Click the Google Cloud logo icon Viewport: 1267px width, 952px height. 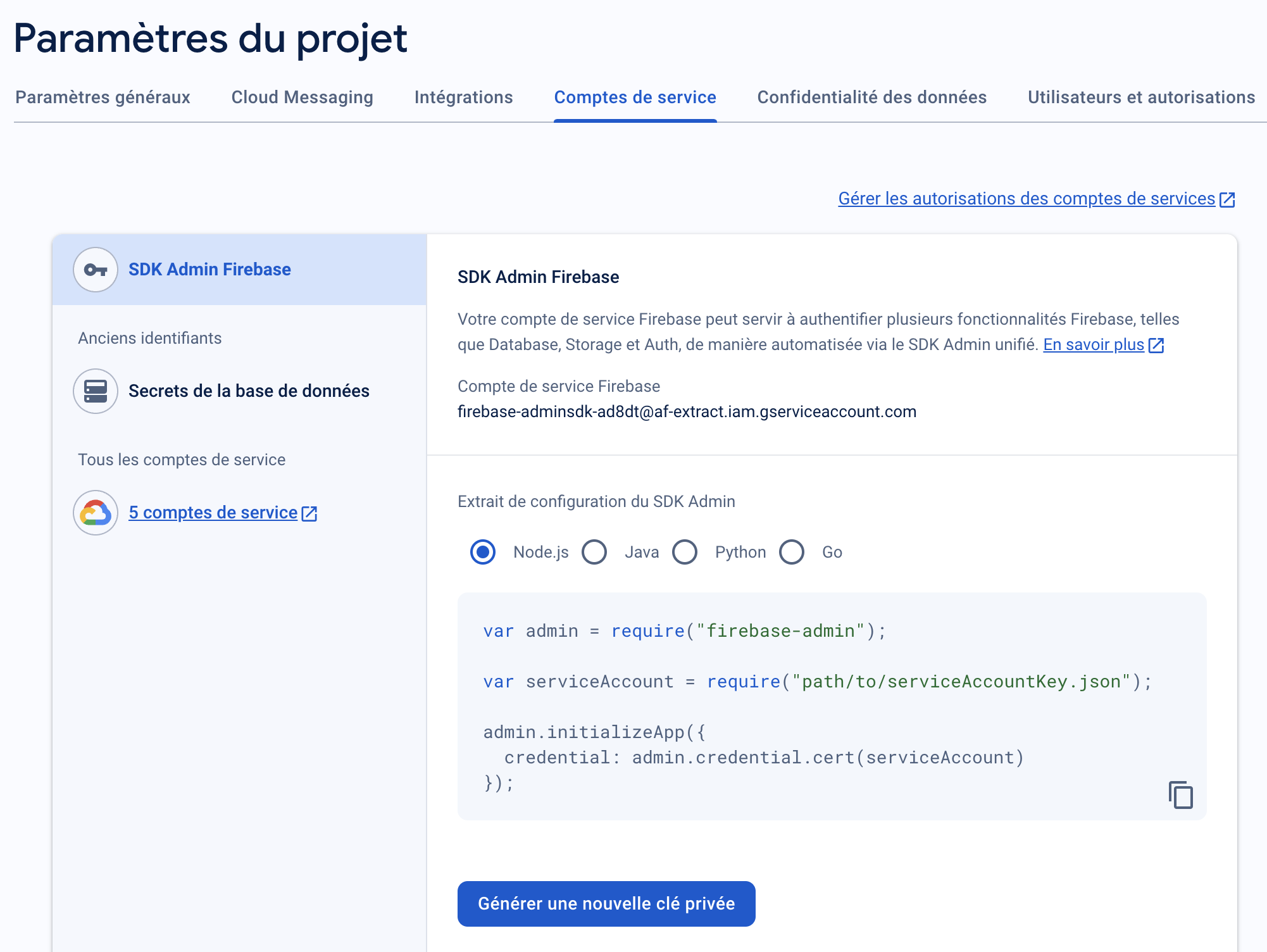(x=95, y=513)
